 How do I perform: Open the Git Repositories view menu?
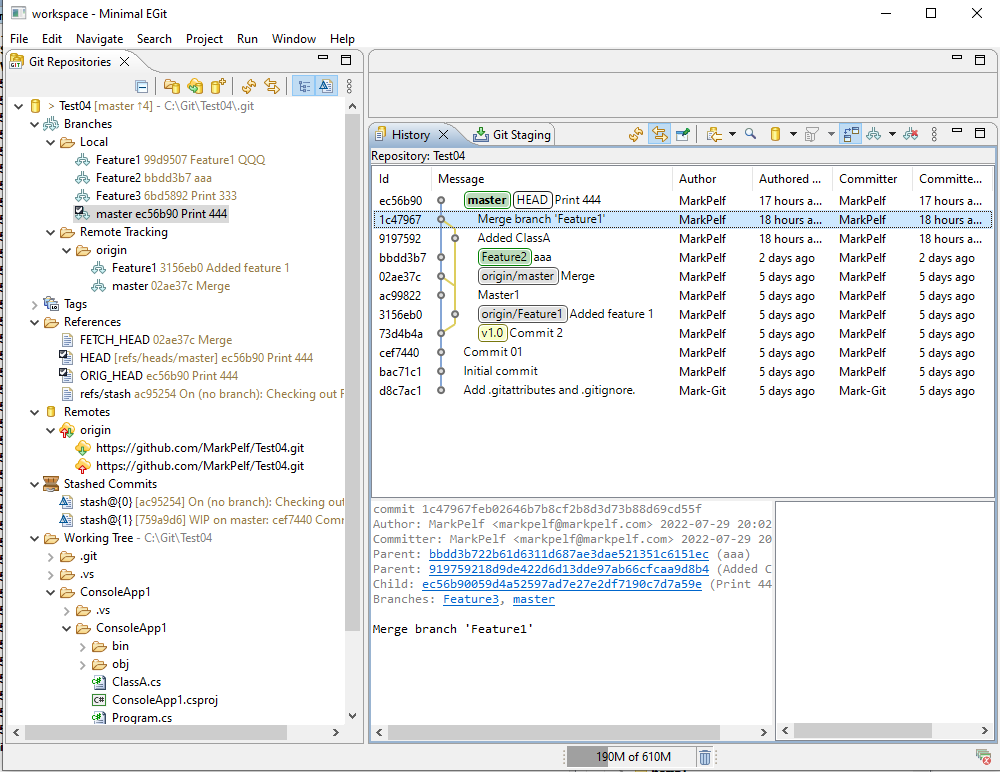(x=349, y=87)
